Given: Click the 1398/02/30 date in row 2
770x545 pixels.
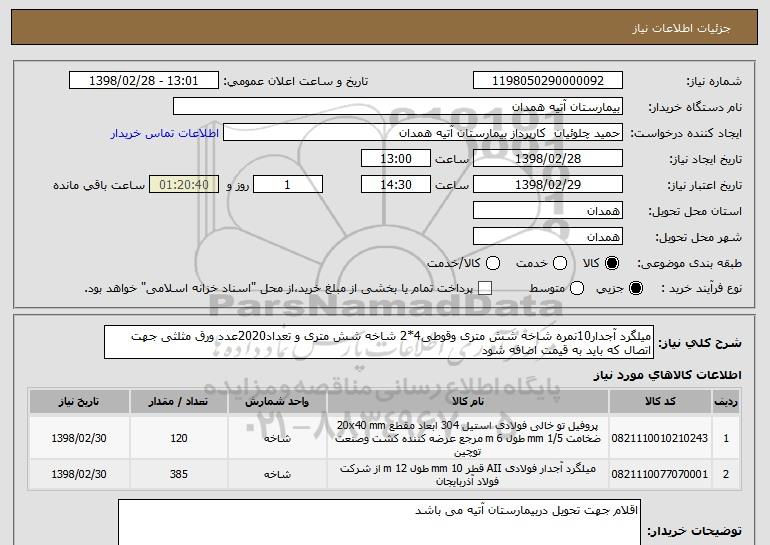Looking at the screenshot, I should pyautogui.click(x=79, y=474).
